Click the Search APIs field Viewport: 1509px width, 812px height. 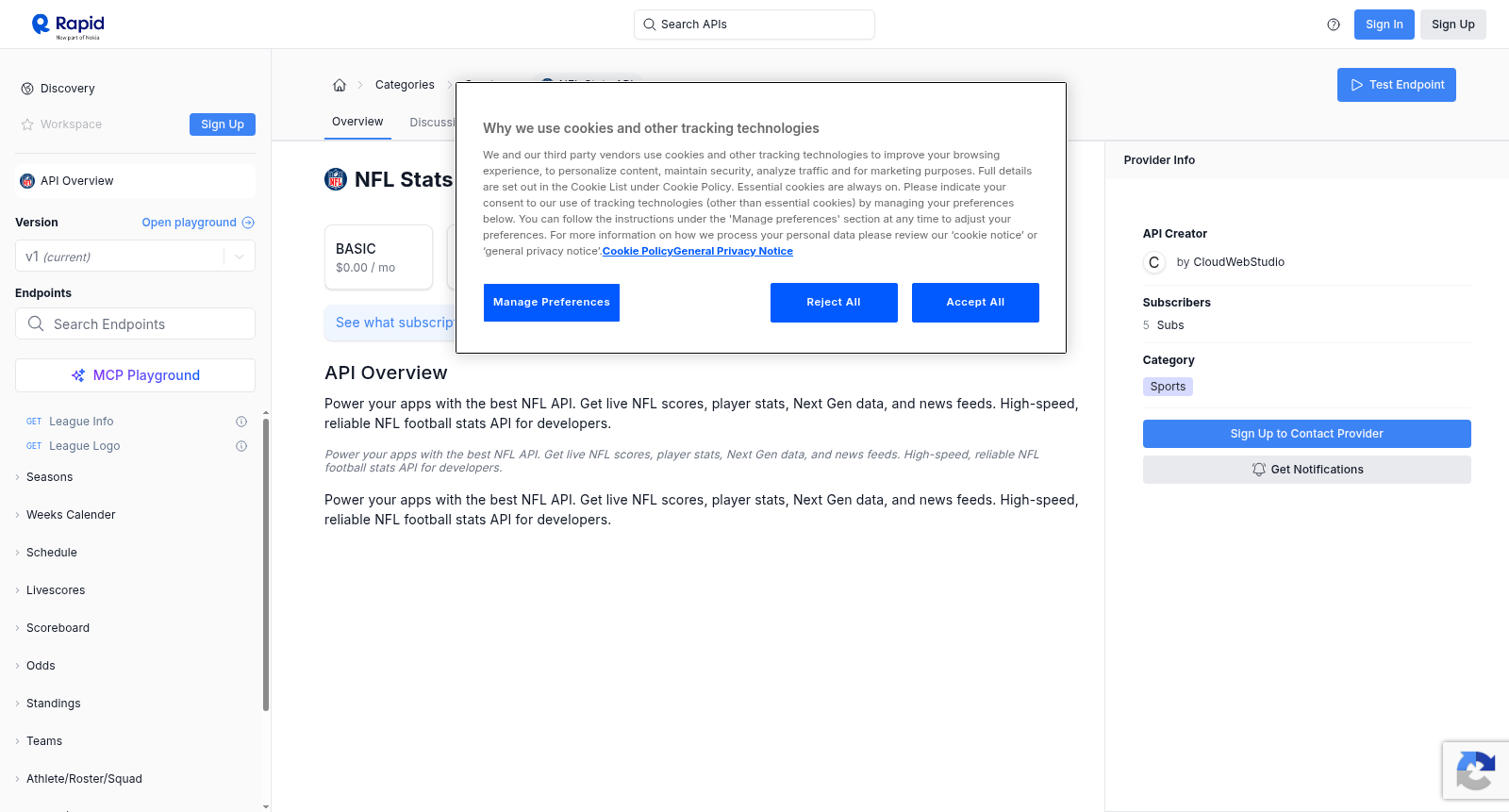[x=754, y=25]
